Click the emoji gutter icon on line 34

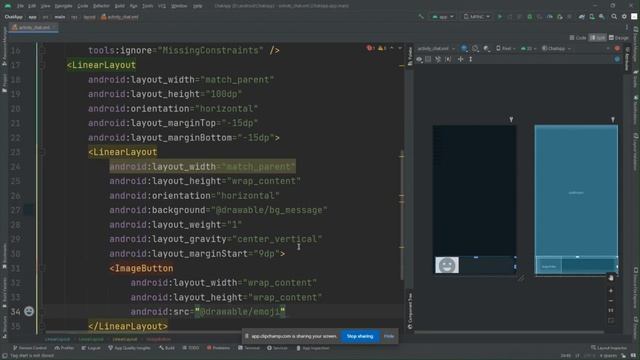pyautogui.click(x=29, y=311)
